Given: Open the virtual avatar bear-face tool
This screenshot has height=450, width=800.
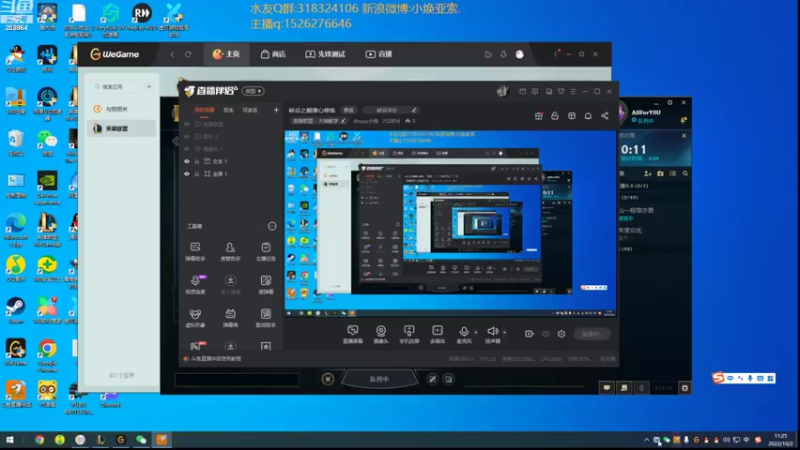Looking at the screenshot, I should click(x=195, y=317).
